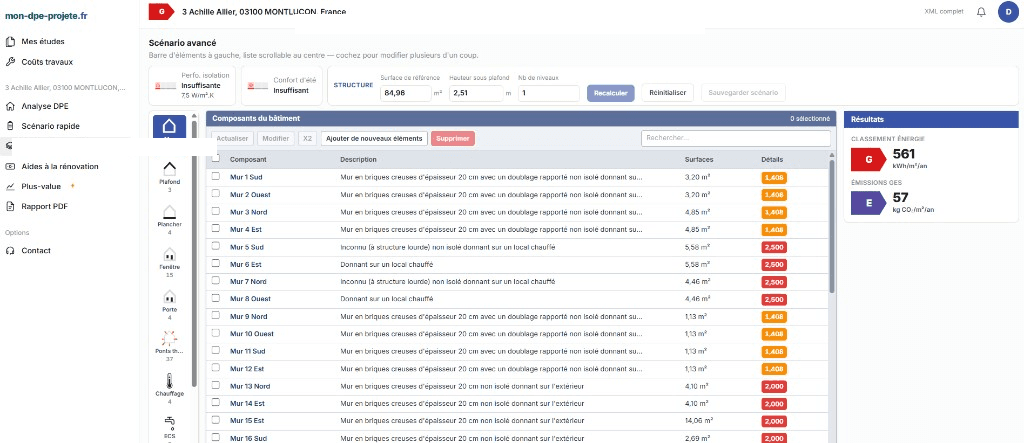Viewport: 1024px width, 443px height.
Task: Tick the Mur 5 Sud row checkbox
Action: point(216,246)
